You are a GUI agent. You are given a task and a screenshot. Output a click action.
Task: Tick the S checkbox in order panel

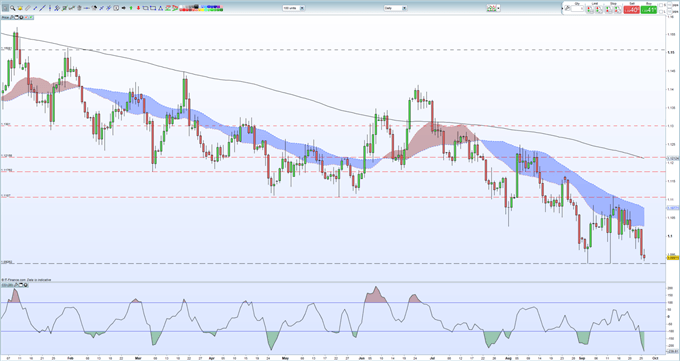(660, 5)
